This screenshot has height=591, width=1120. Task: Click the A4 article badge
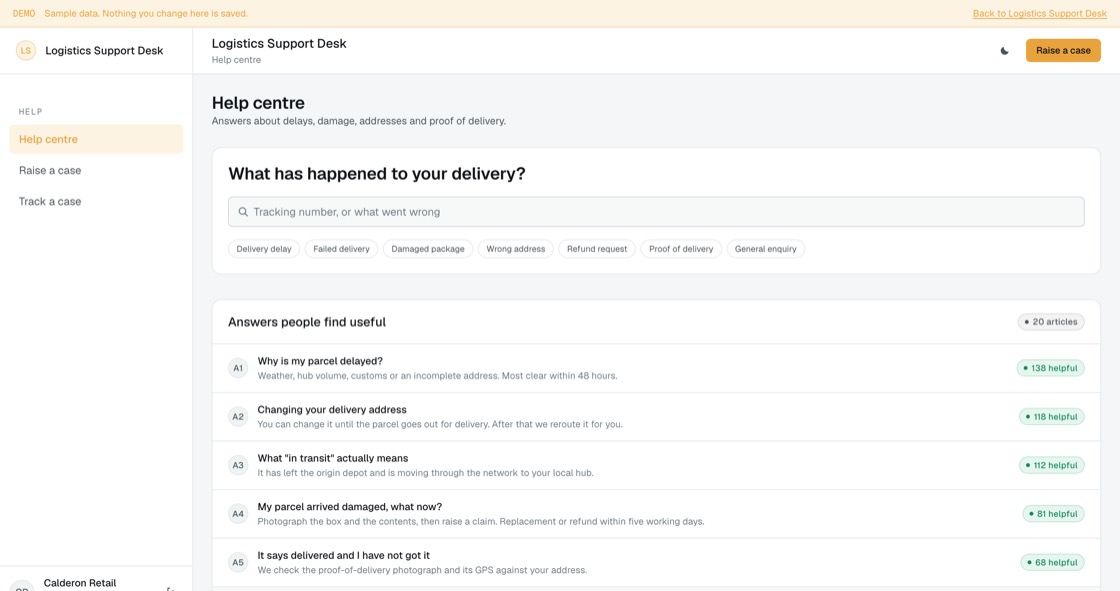coord(238,514)
